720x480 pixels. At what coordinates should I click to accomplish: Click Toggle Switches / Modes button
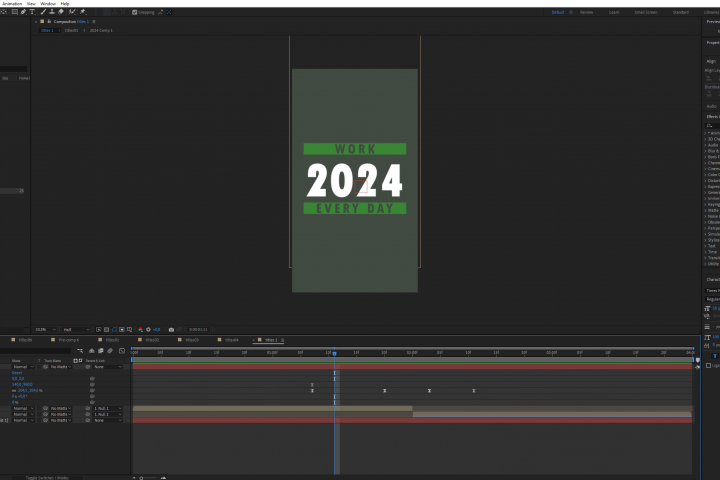[x=47, y=478]
